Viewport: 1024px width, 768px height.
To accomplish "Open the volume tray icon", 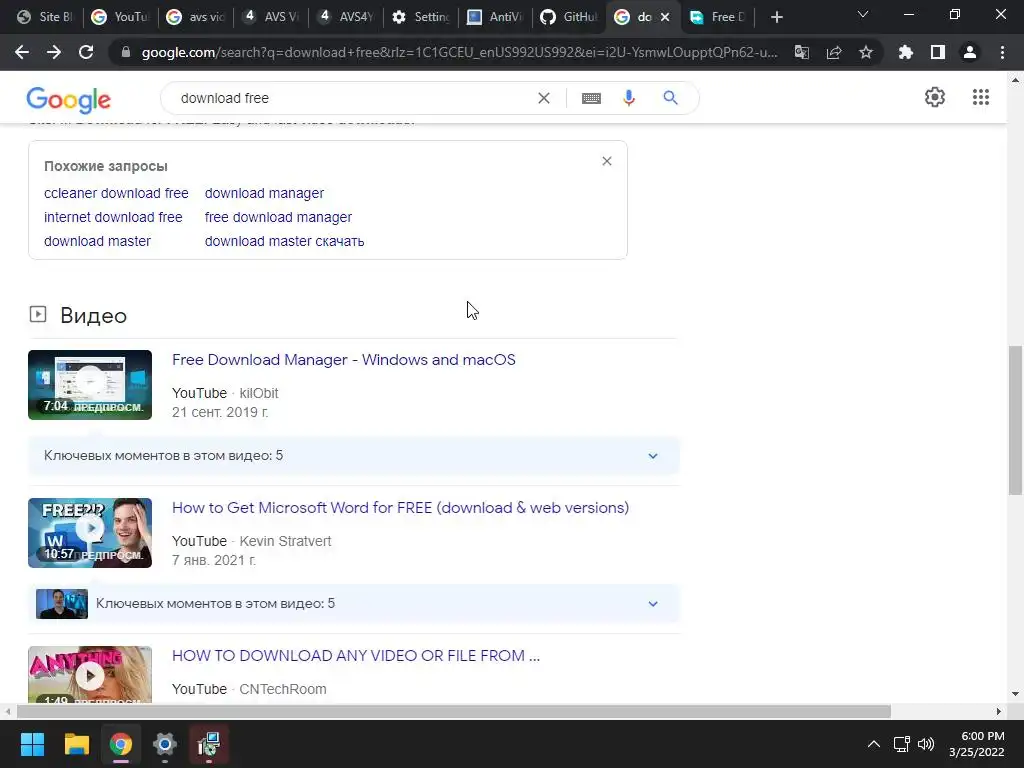I will pos(926,744).
